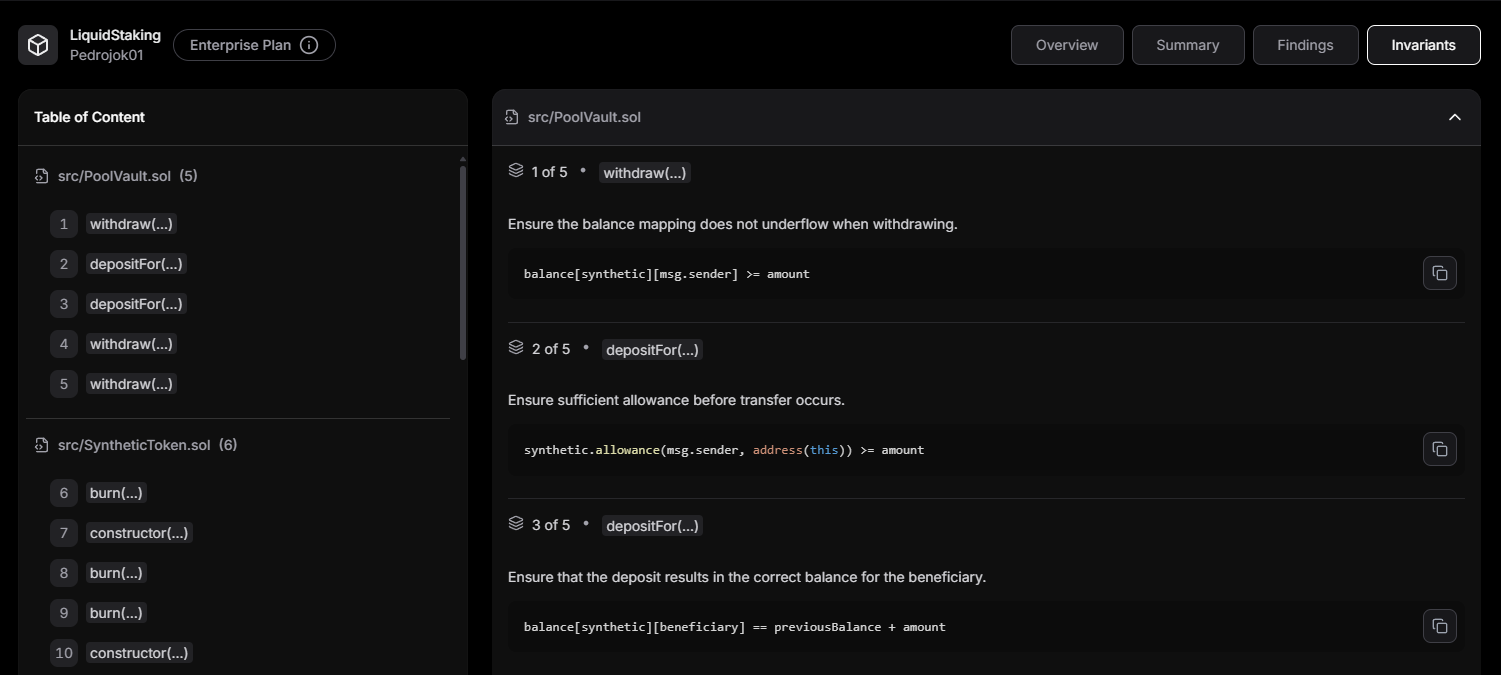1501x675 pixels.
Task: Click the balance mapping underflow description text
Action: click(733, 224)
